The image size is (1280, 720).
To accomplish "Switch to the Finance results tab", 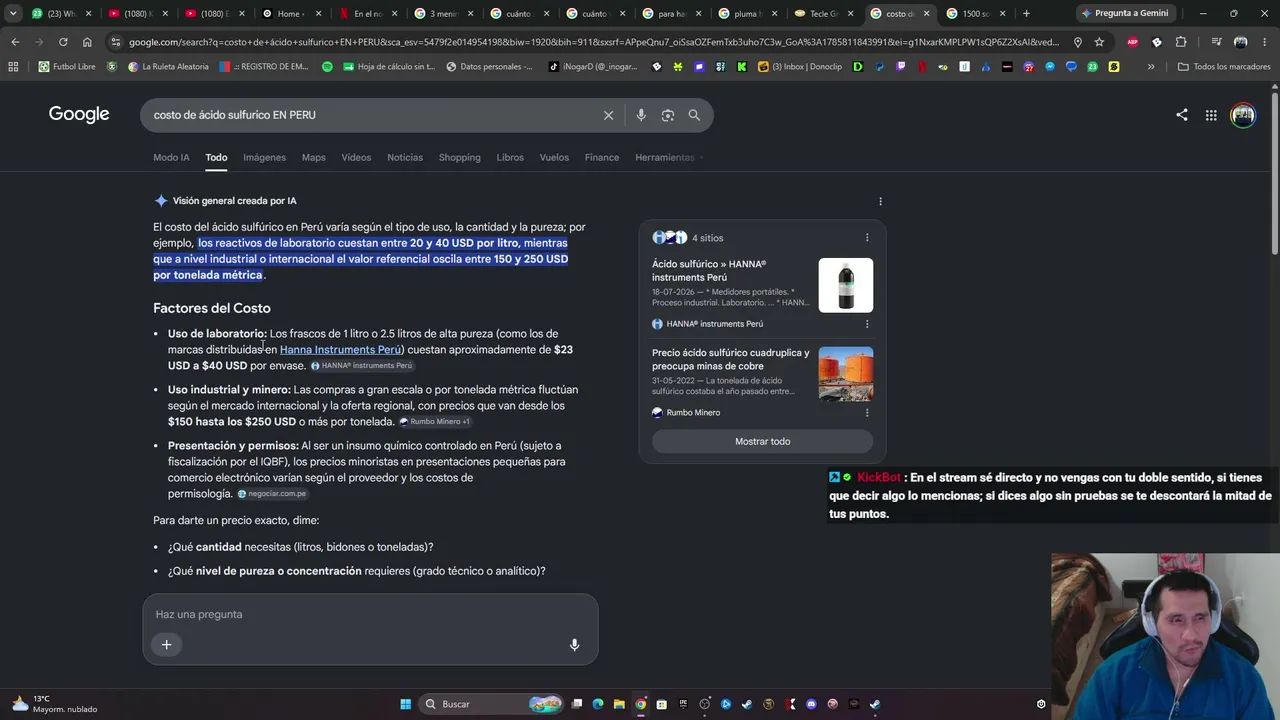I will point(602,157).
